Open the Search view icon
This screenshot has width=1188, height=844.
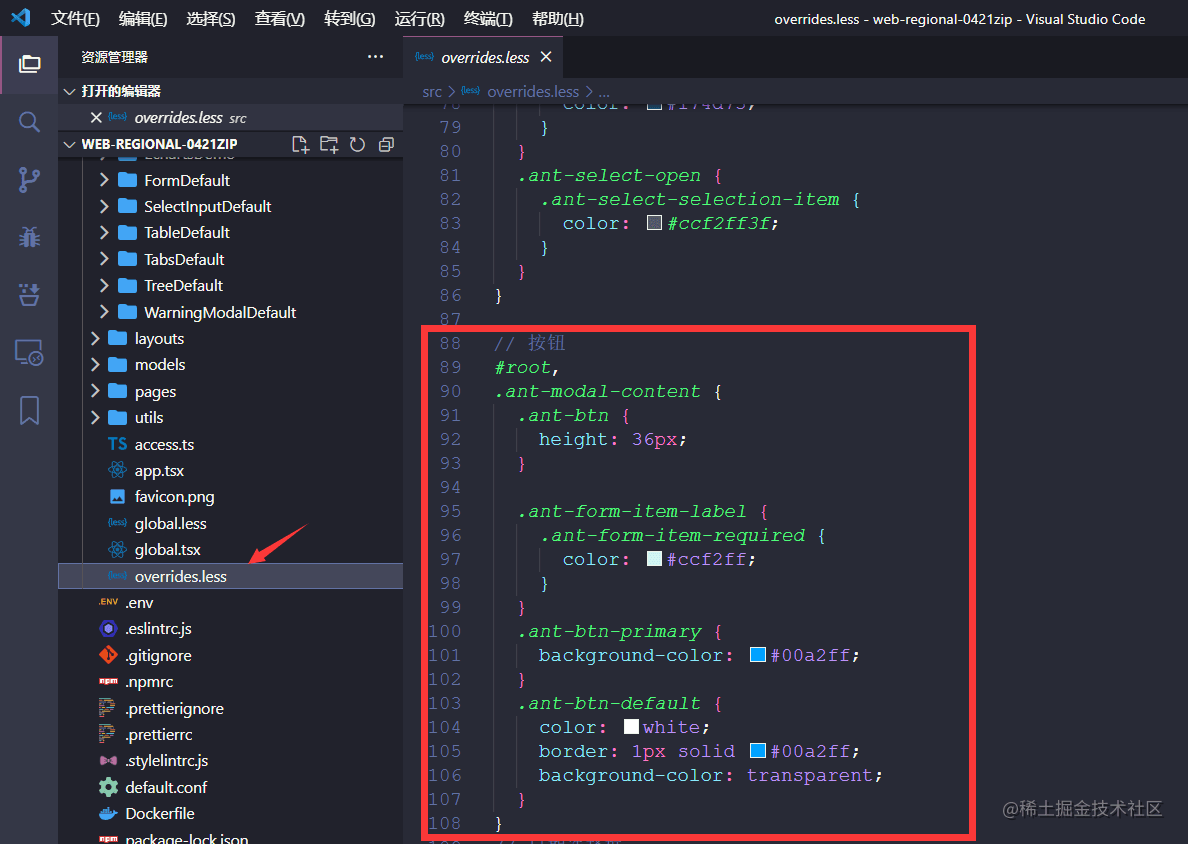click(x=29, y=122)
